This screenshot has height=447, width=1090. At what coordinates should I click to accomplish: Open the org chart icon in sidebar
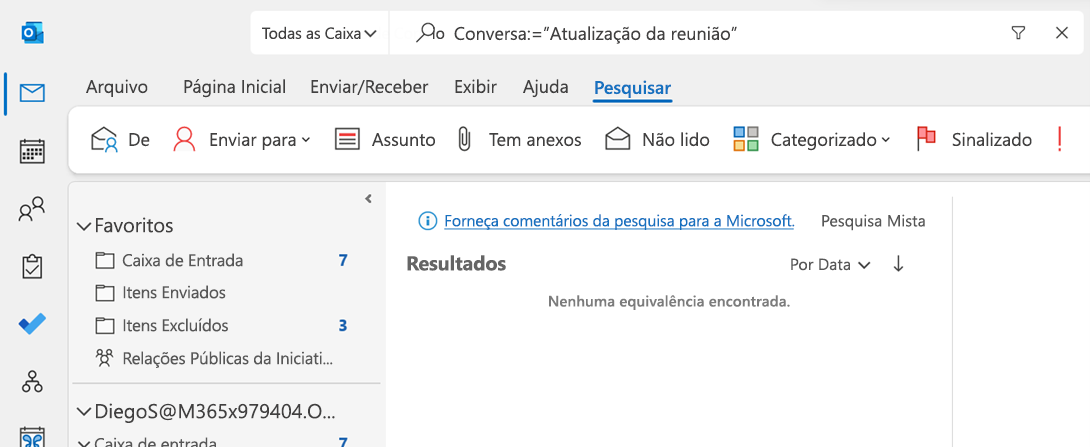click(32, 380)
